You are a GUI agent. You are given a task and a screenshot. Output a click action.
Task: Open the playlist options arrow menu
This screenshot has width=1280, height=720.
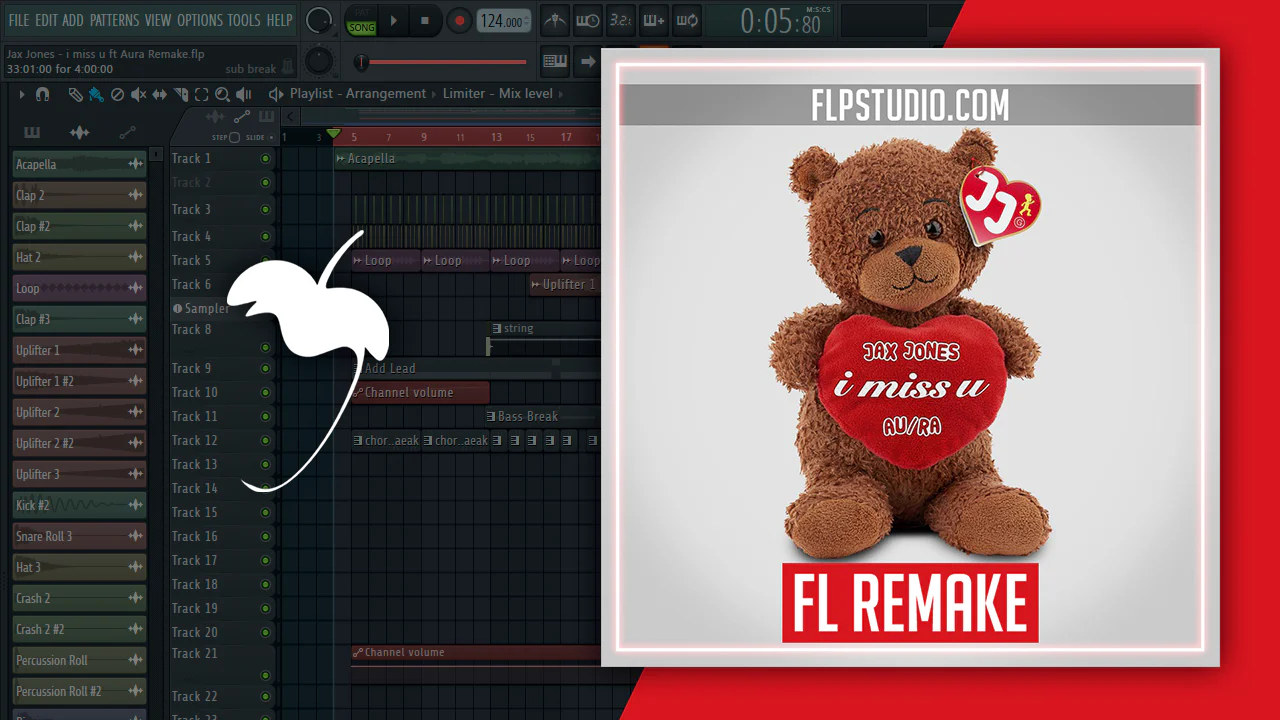click(22, 94)
